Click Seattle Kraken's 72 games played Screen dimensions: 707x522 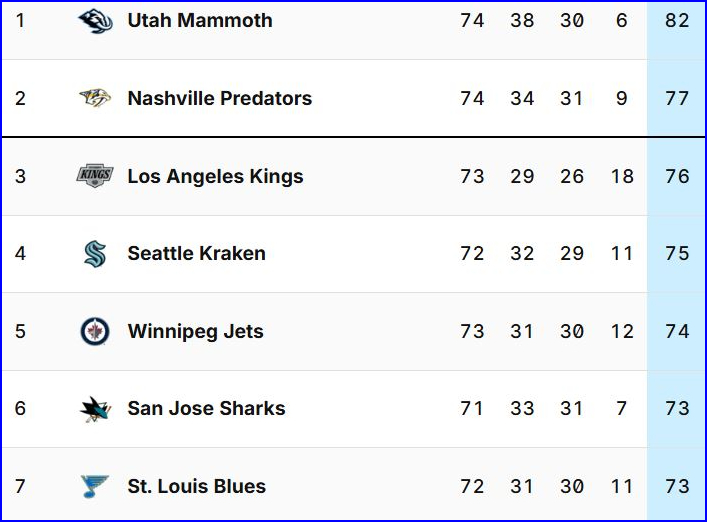472,254
